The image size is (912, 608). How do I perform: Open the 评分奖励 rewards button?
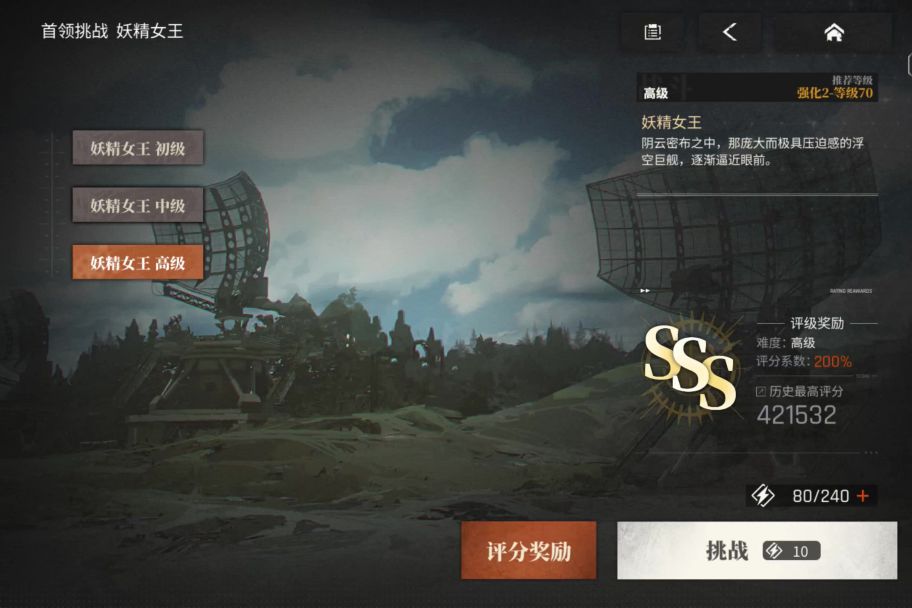tap(529, 550)
